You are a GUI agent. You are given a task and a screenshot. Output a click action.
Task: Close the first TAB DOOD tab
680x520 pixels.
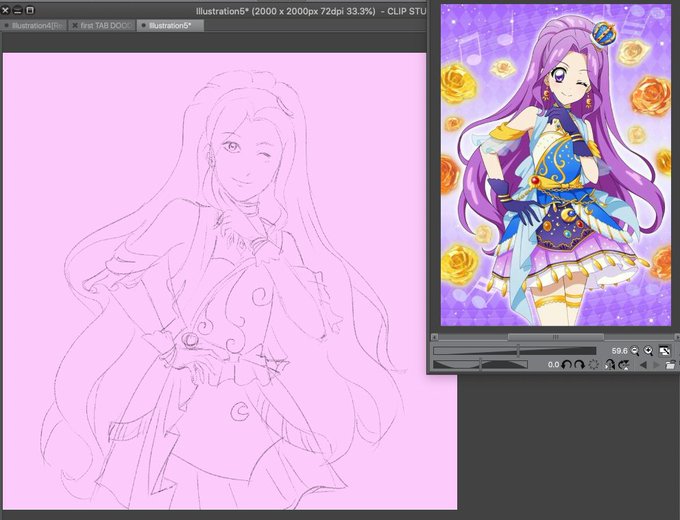75,26
